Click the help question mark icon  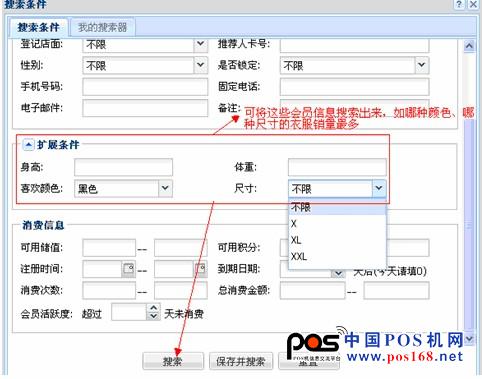(x=459, y=4)
